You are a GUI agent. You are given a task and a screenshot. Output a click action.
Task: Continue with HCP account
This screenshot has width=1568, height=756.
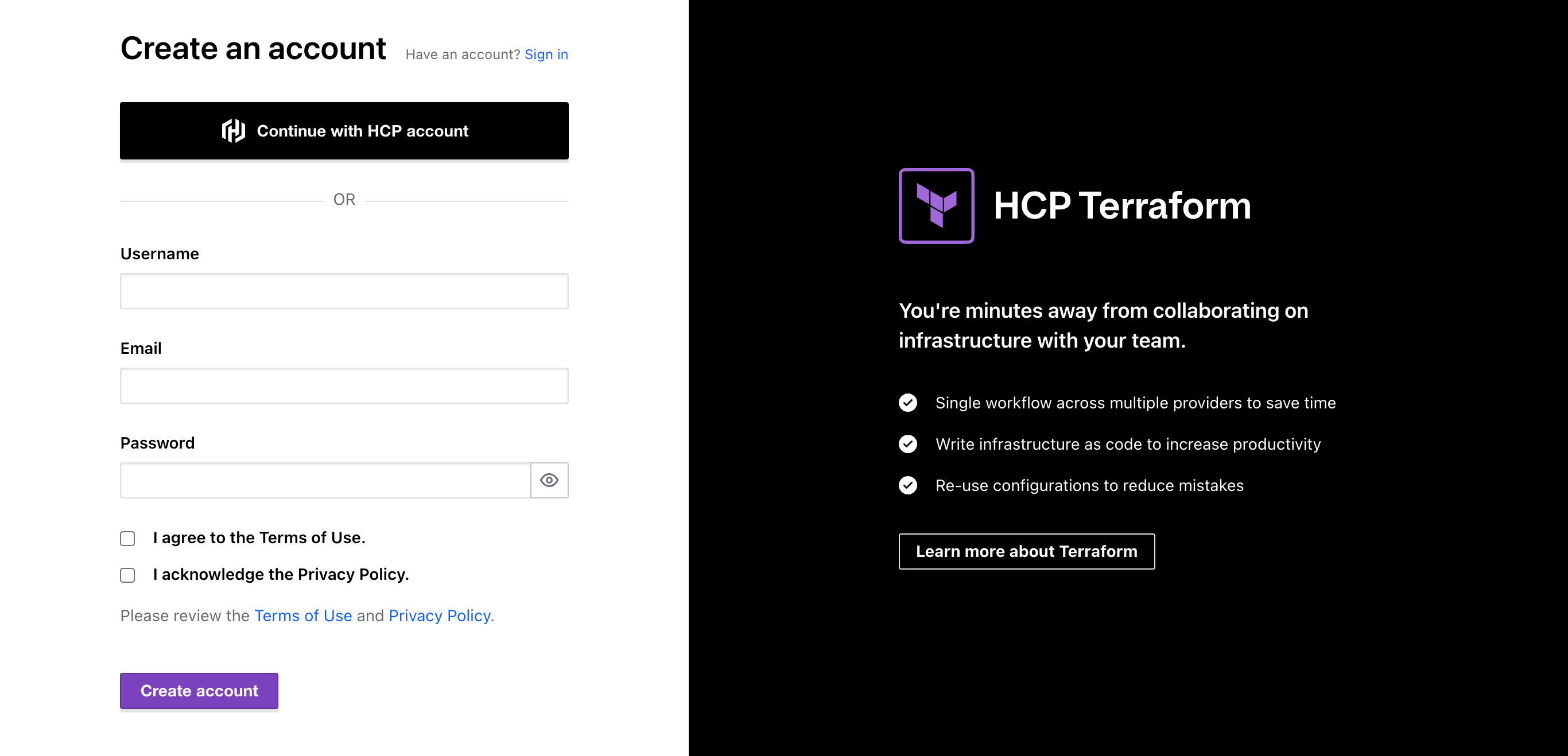coord(344,131)
